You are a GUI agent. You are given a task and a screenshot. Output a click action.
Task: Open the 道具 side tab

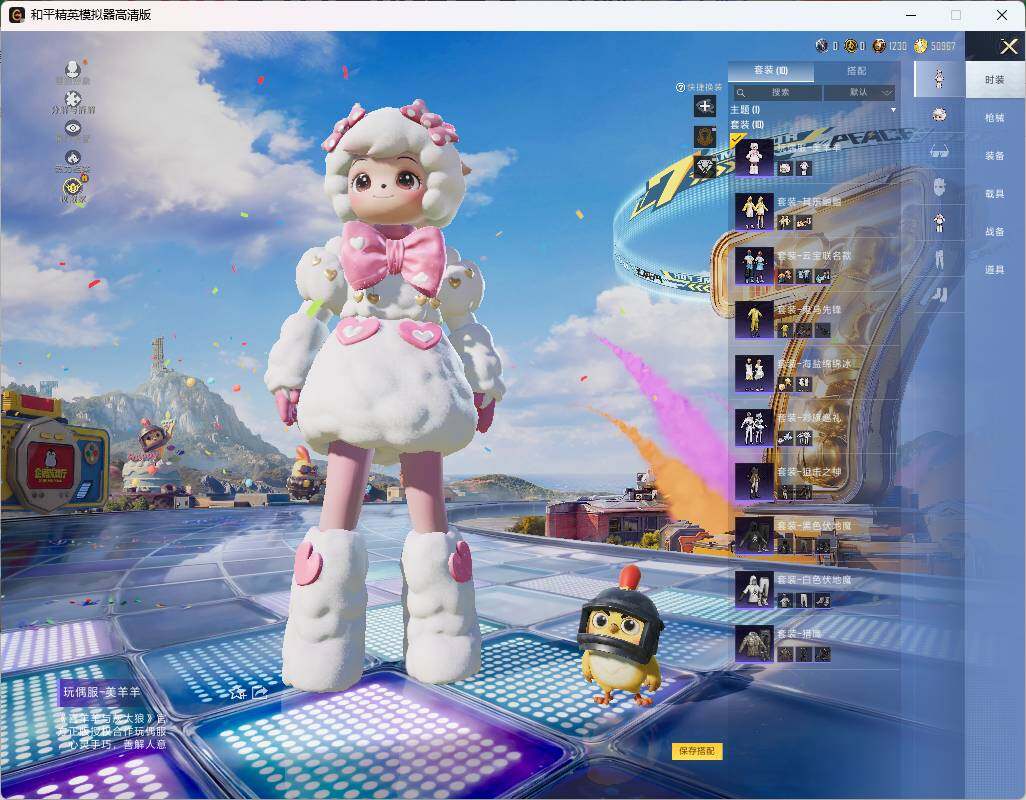[995, 270]
